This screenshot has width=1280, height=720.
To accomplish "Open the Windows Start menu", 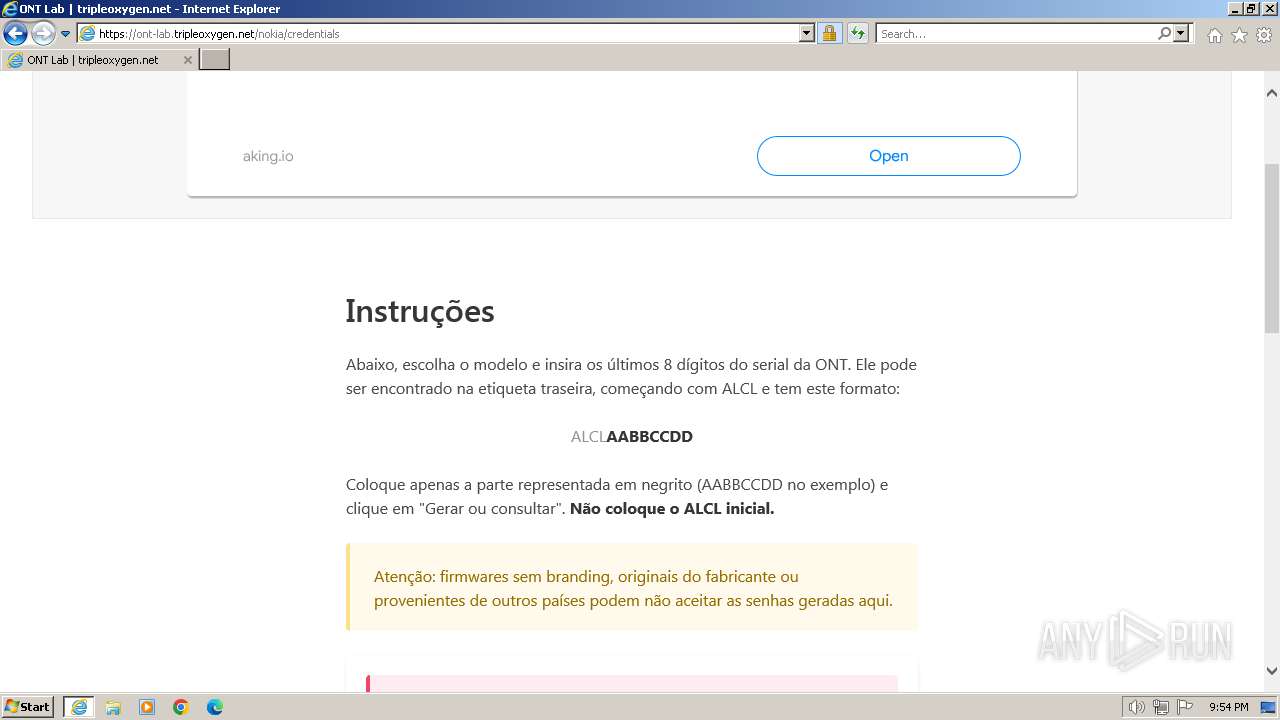I will 28,707.
